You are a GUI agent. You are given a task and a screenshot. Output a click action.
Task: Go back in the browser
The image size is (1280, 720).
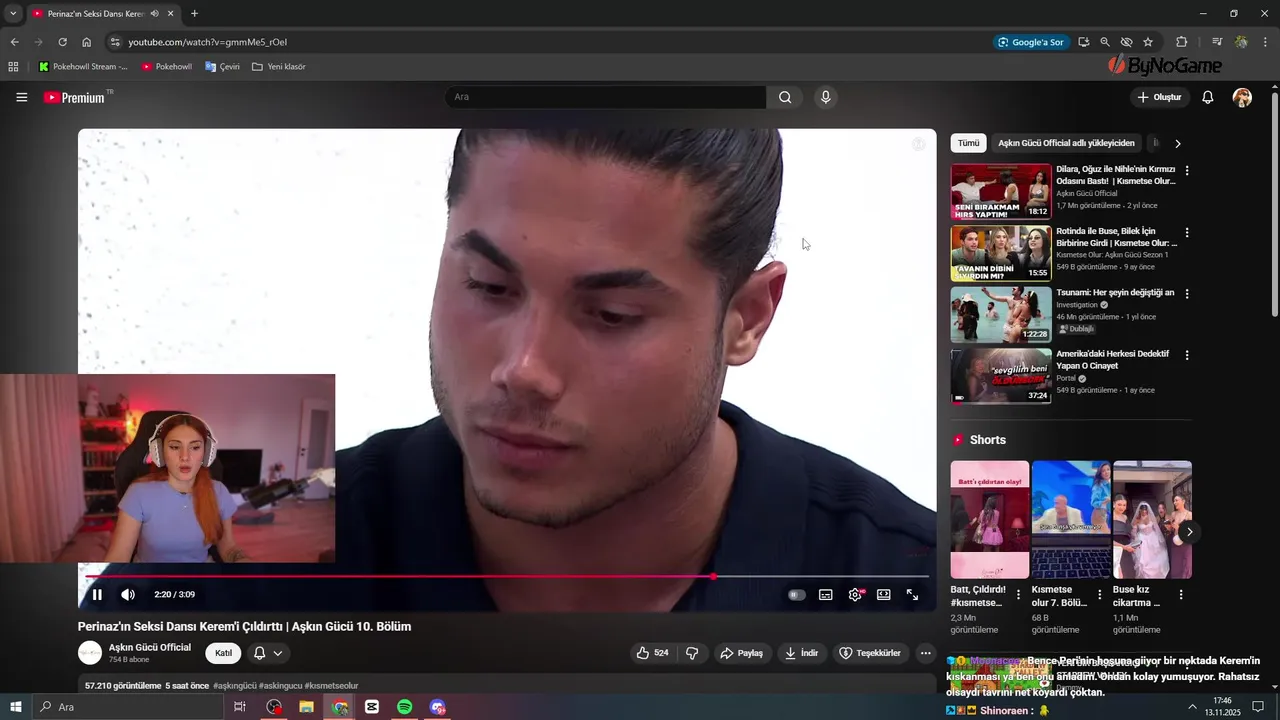pyautogui.click(x=14, y=42)
